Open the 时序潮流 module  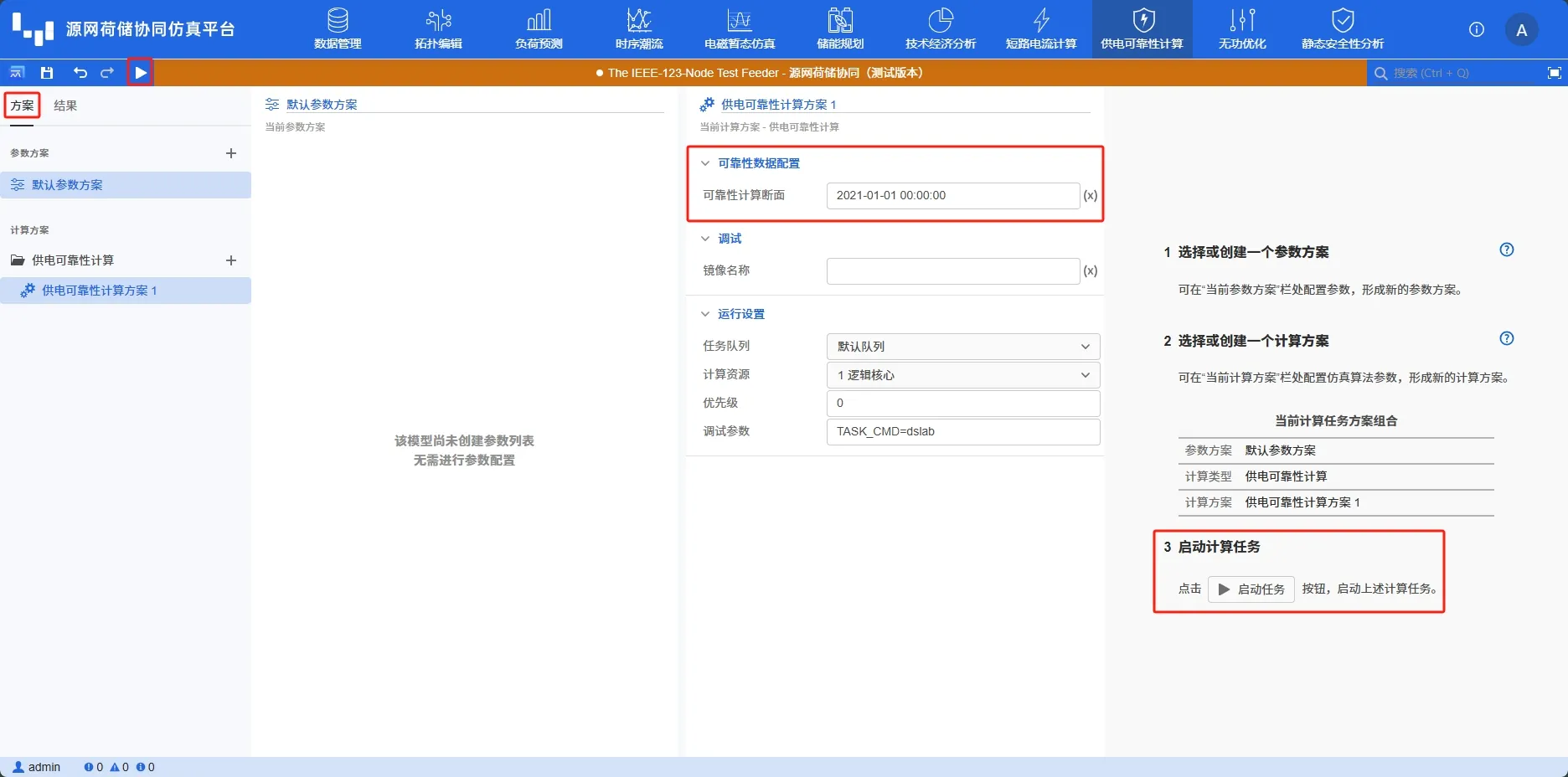[x=639, y=29]
